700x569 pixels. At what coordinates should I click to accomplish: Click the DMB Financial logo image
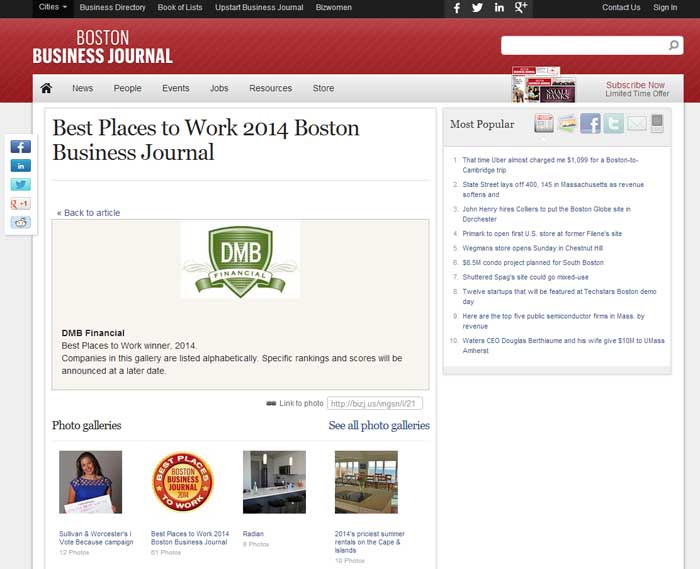coord(240,261)
